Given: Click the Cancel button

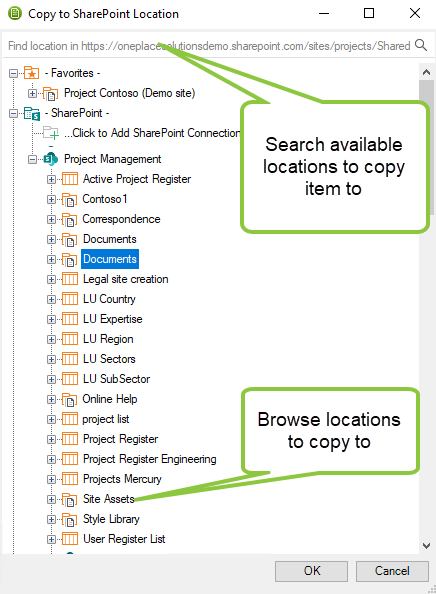Looking at the screenshot, I should [392, 571].
